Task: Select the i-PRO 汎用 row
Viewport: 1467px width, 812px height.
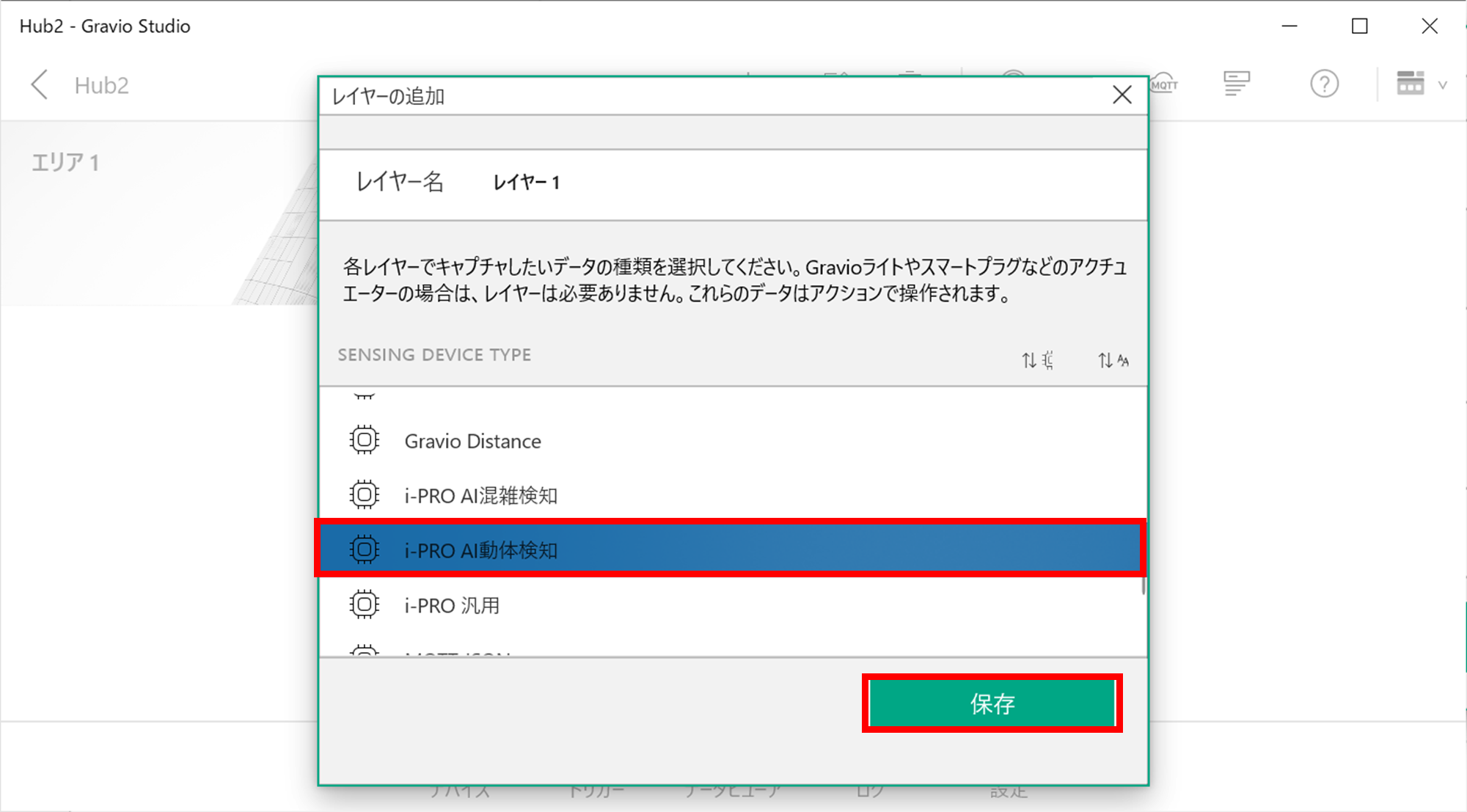Action: pyautogui.click(x=731, y=605)
